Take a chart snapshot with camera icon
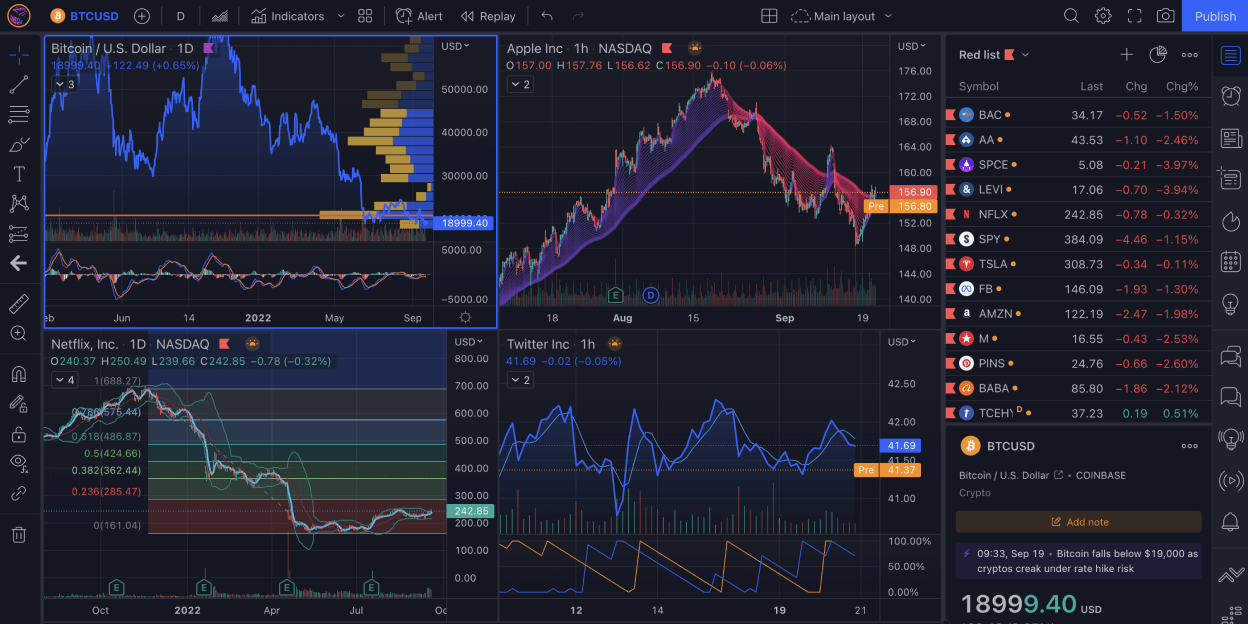Screen dimensions: 1248x624 coord(1165,16)
